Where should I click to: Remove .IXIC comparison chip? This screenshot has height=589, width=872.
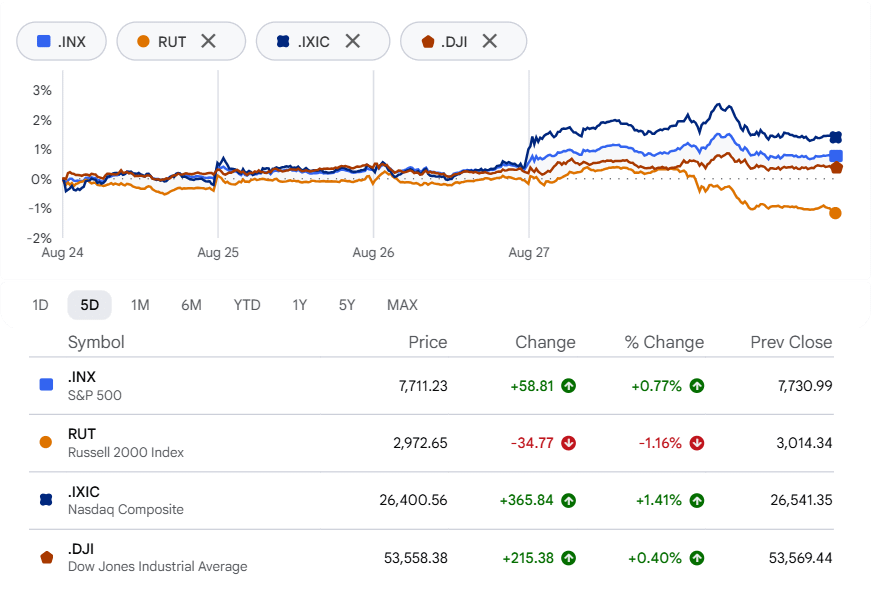point(353,41)
